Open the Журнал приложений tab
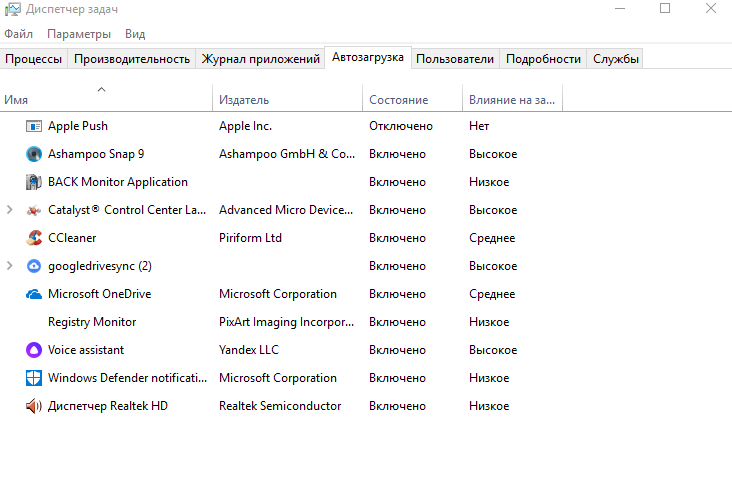 pyautogui.click(x=260, y=59)
